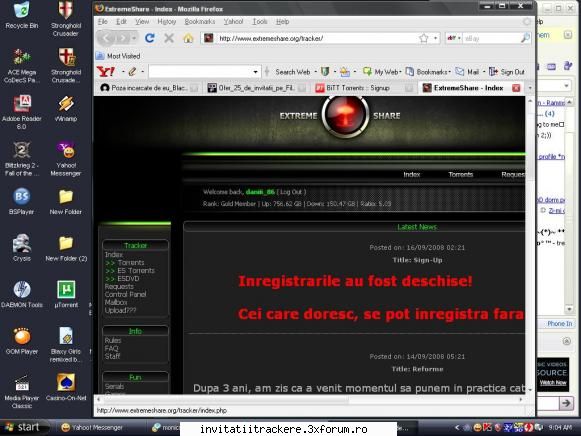Launch µTorrent from the desktop
The image size is (581, 436).
click(66, 295)
